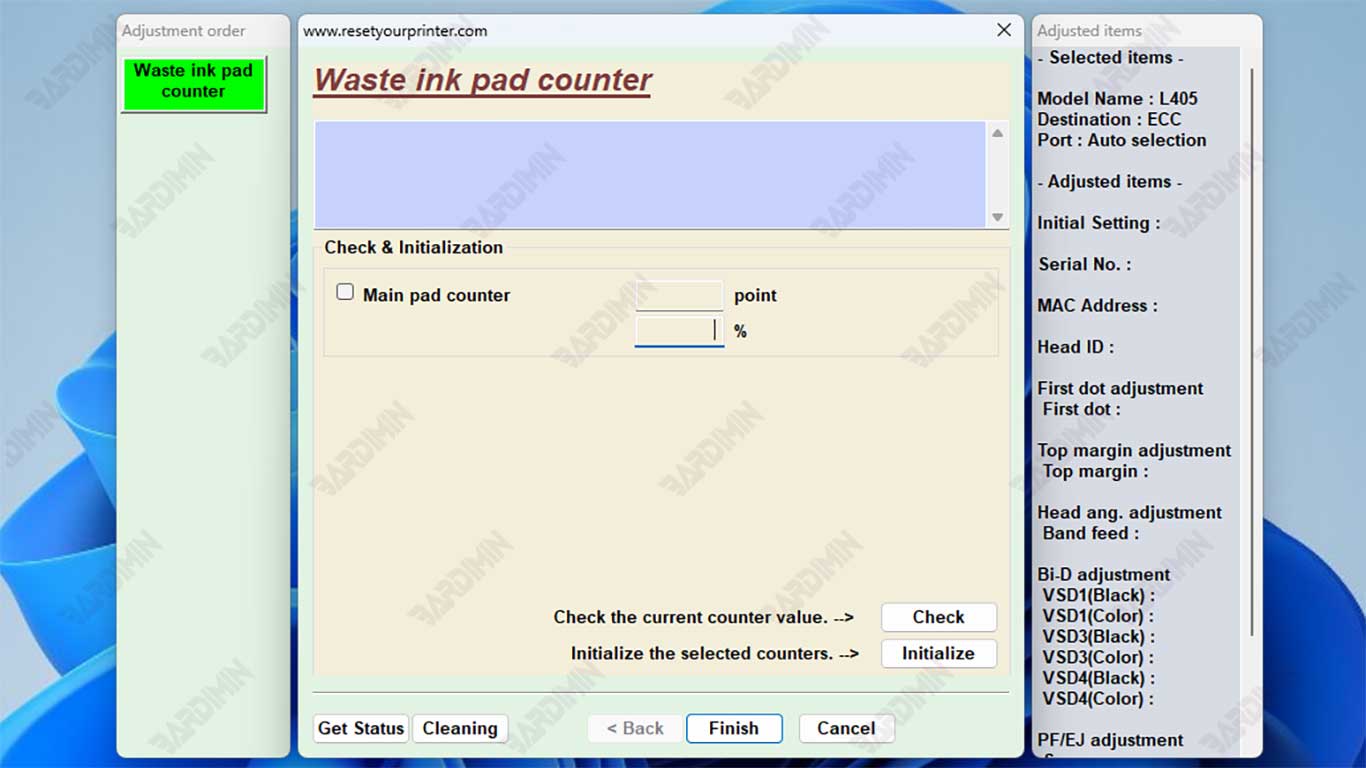Screen dimensions: 1366x768
Task: Go to previous step with Back
Action: tap(635, 729)
